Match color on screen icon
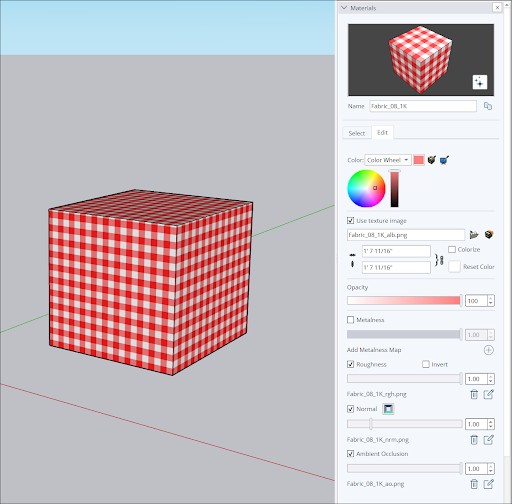Viewport: 512px width, 504px height. point(444,160)
